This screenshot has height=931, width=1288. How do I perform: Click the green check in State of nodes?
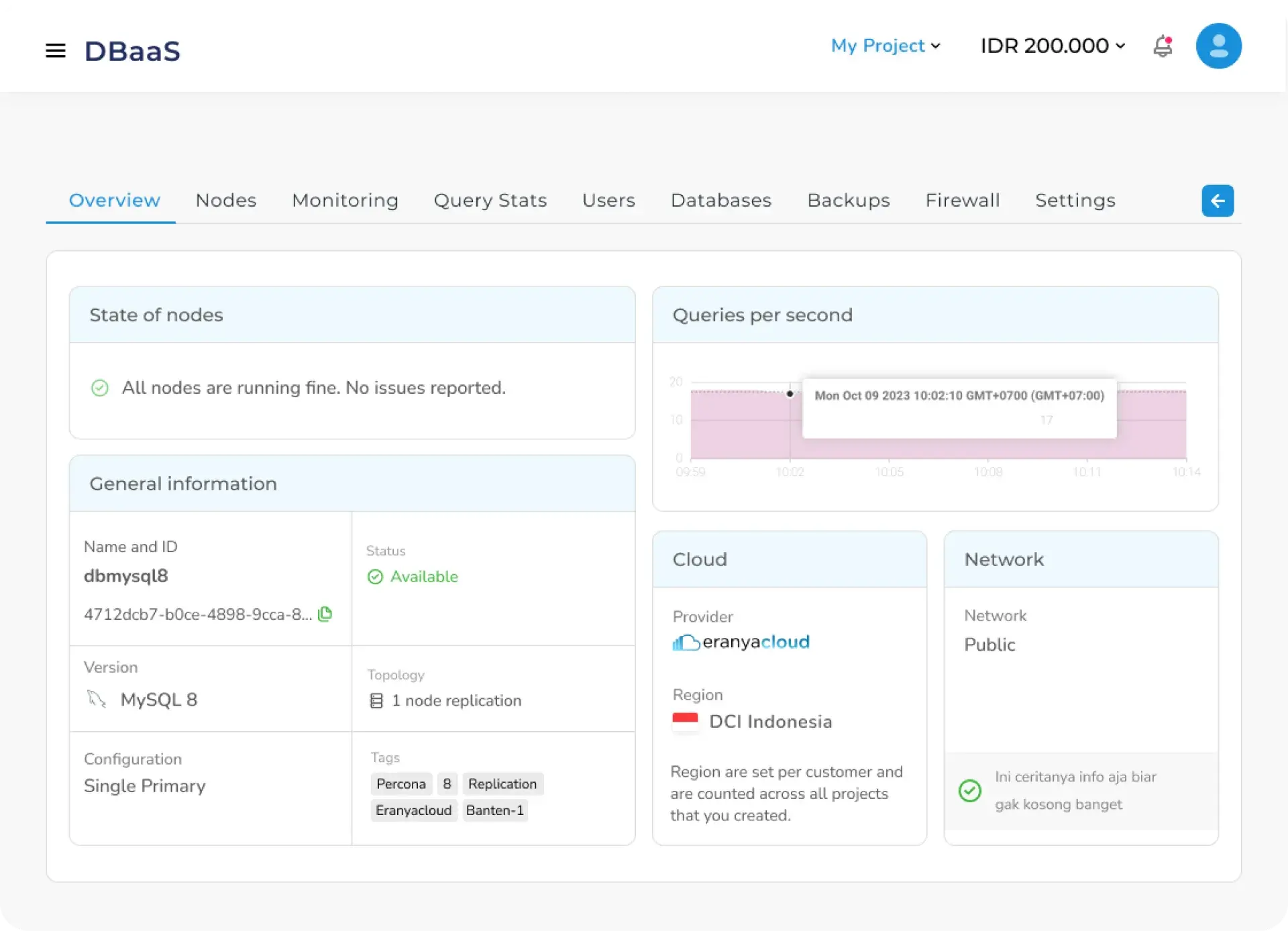99,388
